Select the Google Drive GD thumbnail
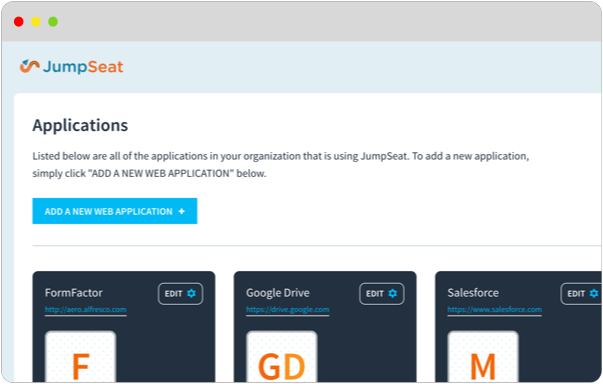The height and width of the screenshot is (384, 603). [282, 356]
